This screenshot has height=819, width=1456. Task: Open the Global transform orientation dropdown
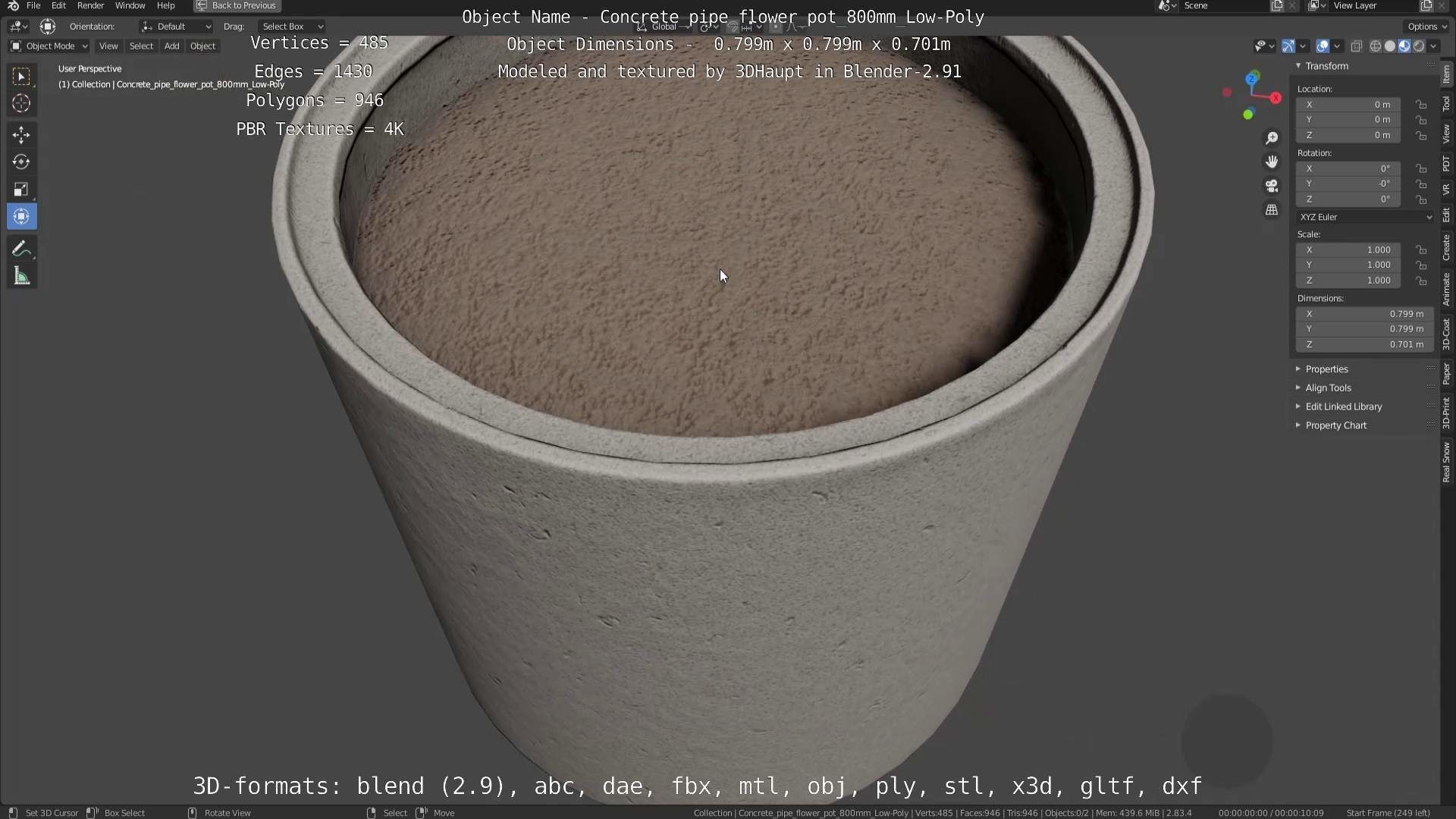click(x=664, y=27)
